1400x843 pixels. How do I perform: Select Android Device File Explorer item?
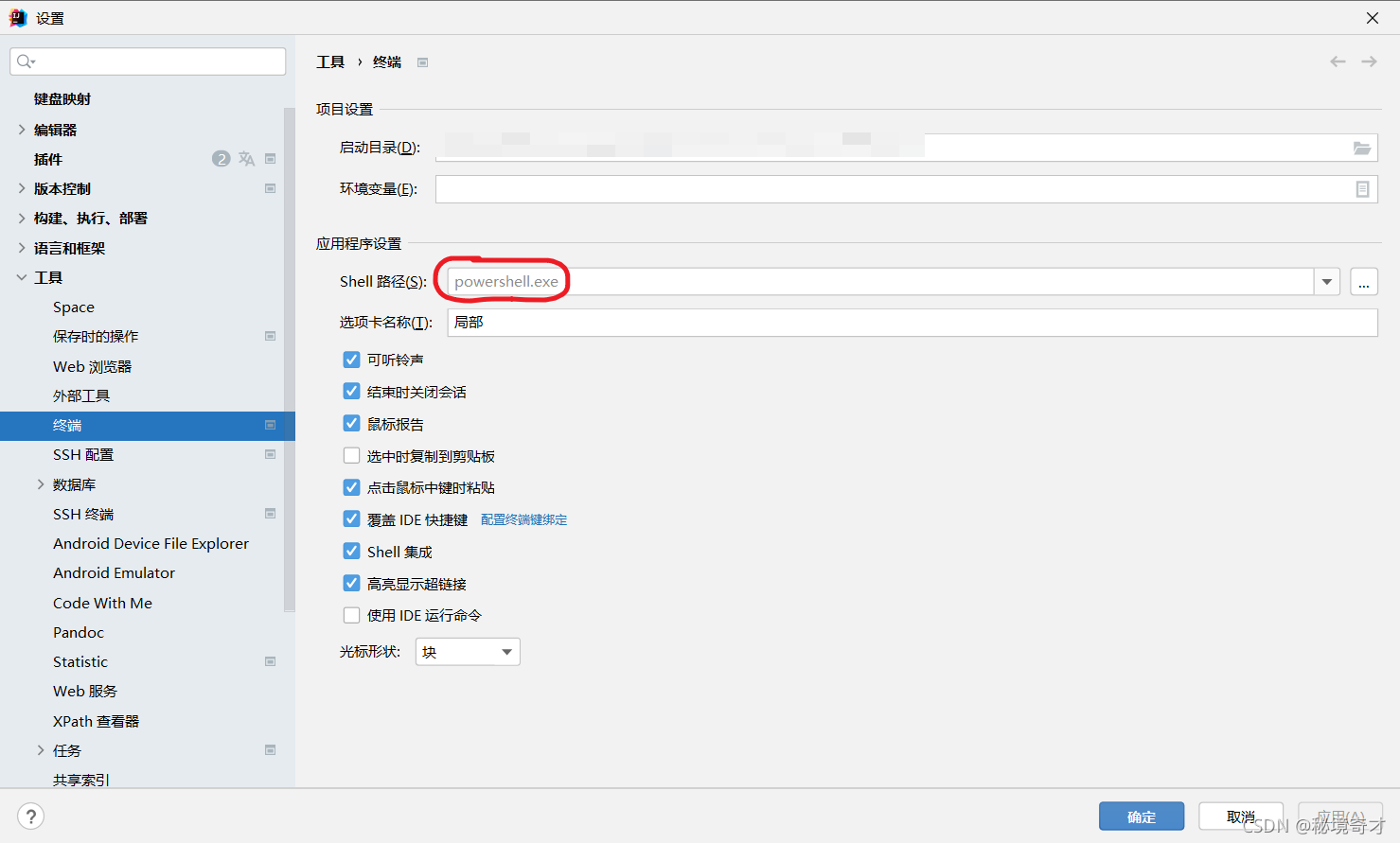[151, 543]
